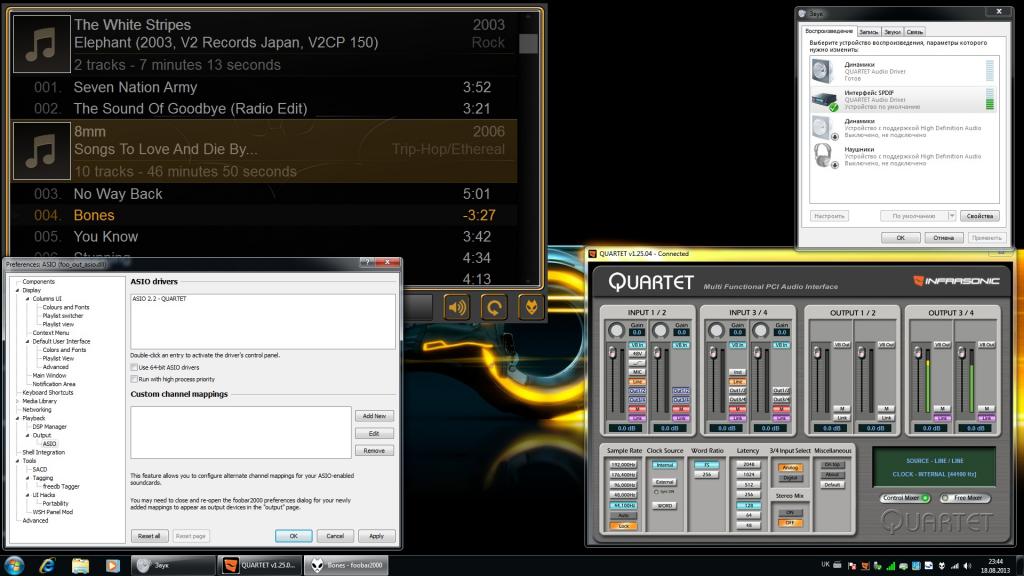Click the Свойства button
Viewport: 1024px width, 576px height.
pyautogui.click(x=978, y=216)
